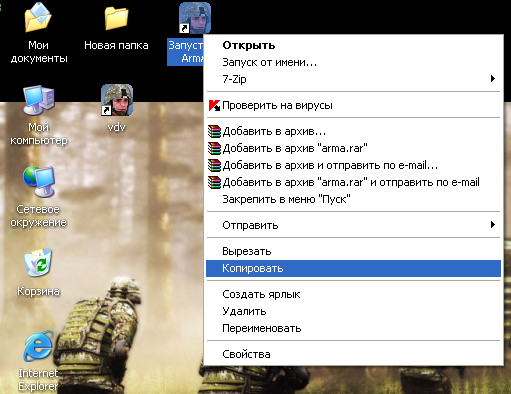This screenshot has height=394, width=511.
Task: Select the Сетевое окружение icon
Action: click(39, 182)
